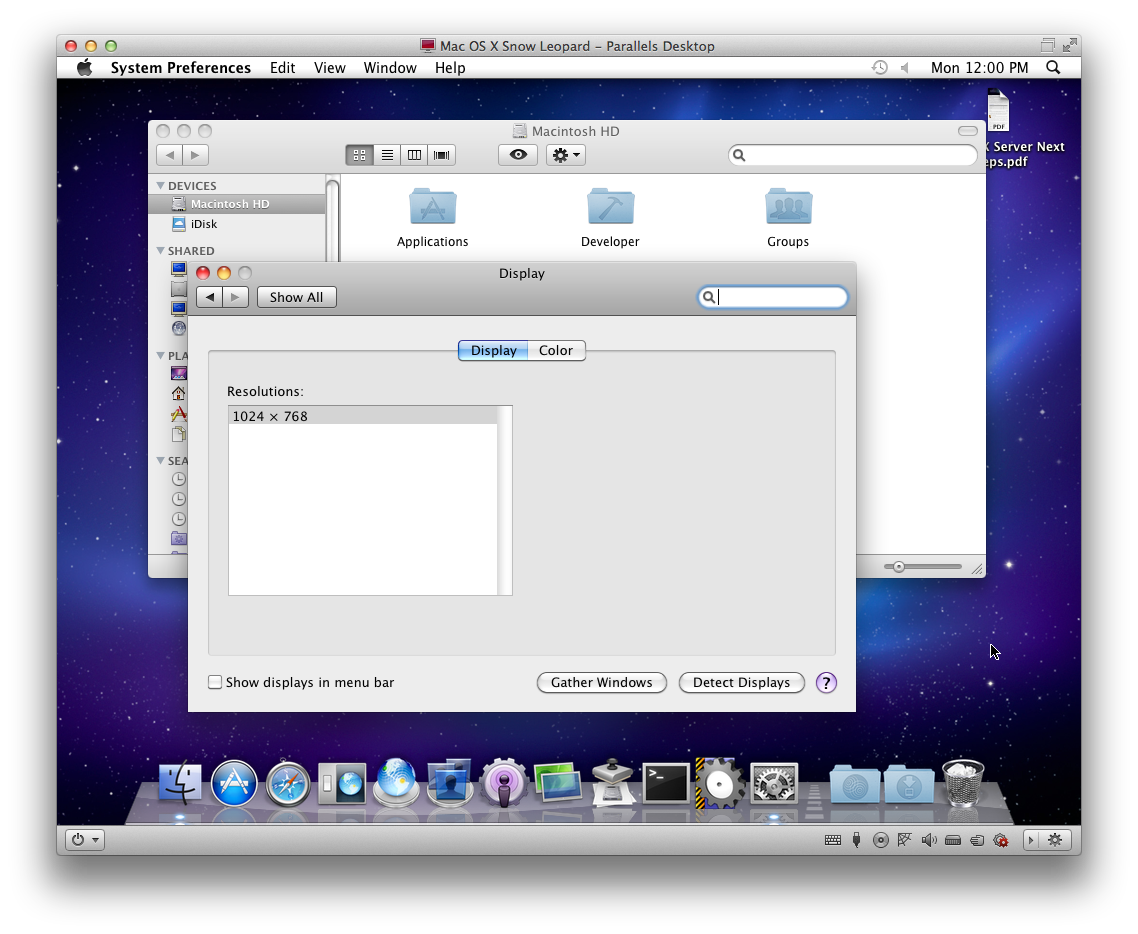Open the Edit menu
Screen dimensions: 1138x934
(282, 67)
